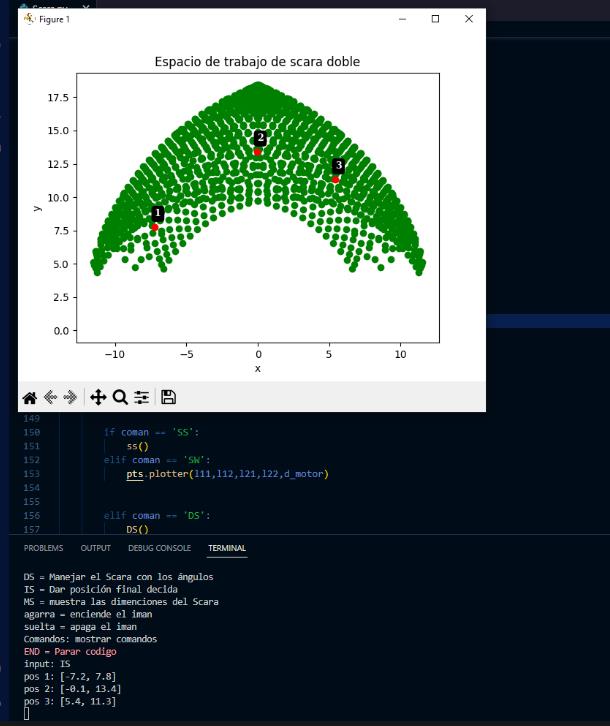
Task: Minimize the Figure 1 window
Action: 402,19
